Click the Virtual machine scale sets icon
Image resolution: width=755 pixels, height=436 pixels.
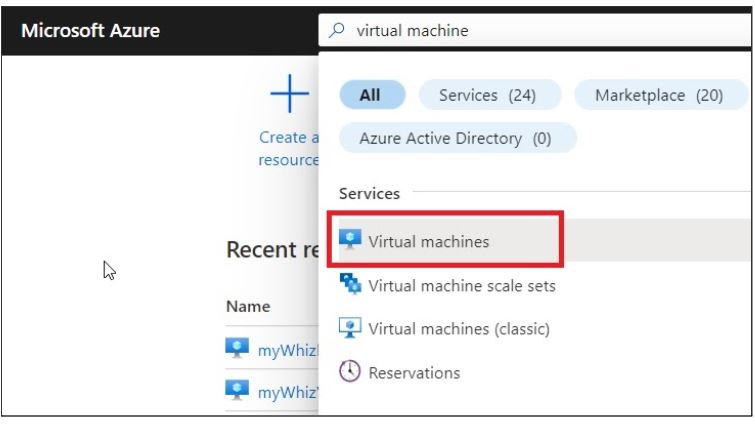tap(350, 284)
